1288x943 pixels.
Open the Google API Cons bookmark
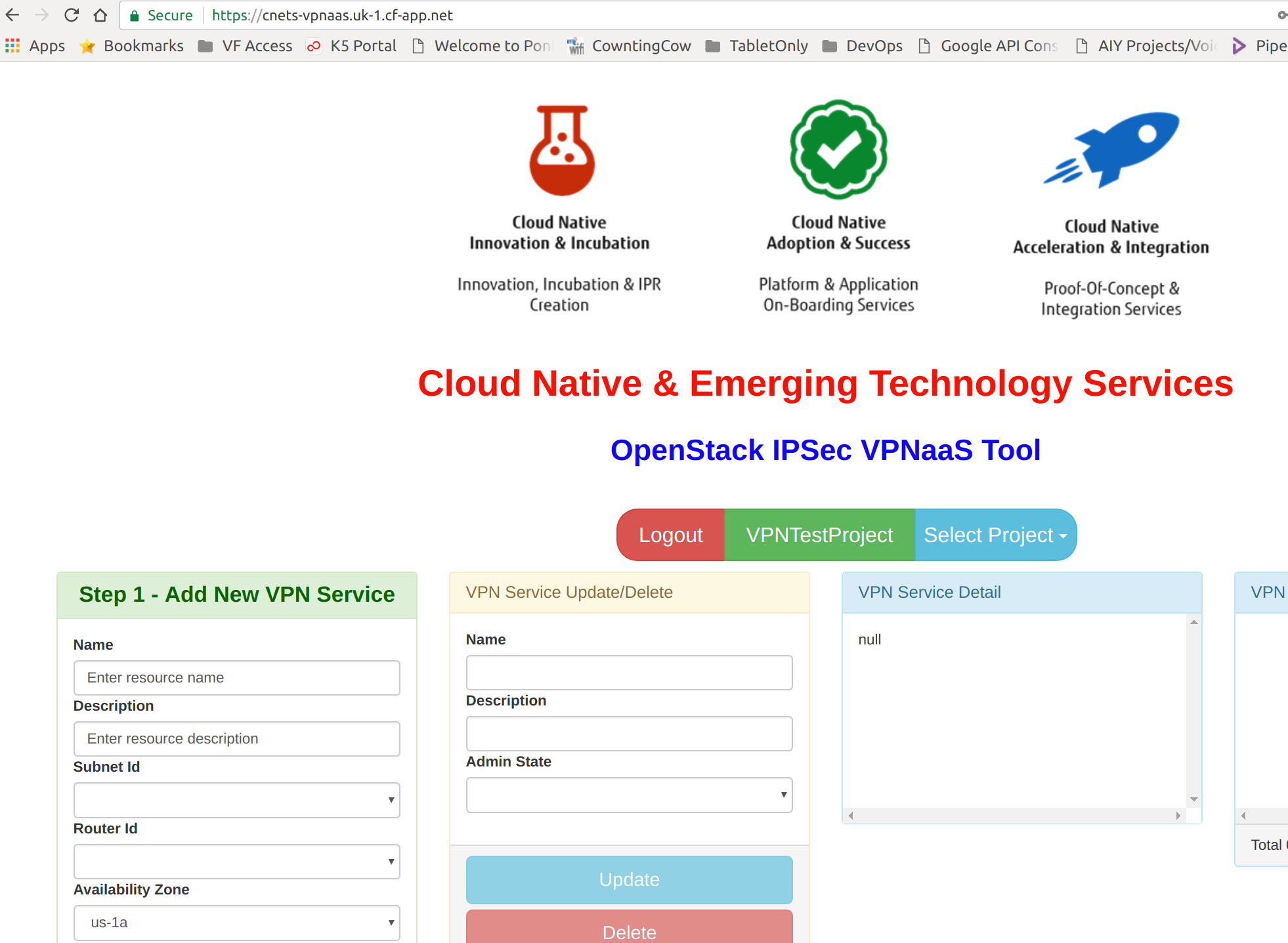click(989, 46)
